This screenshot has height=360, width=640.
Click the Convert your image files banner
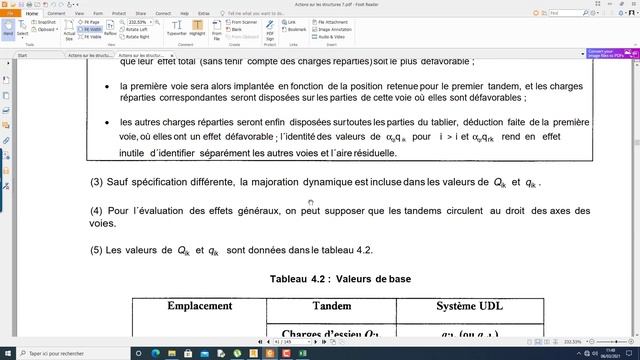pos(613,53)
